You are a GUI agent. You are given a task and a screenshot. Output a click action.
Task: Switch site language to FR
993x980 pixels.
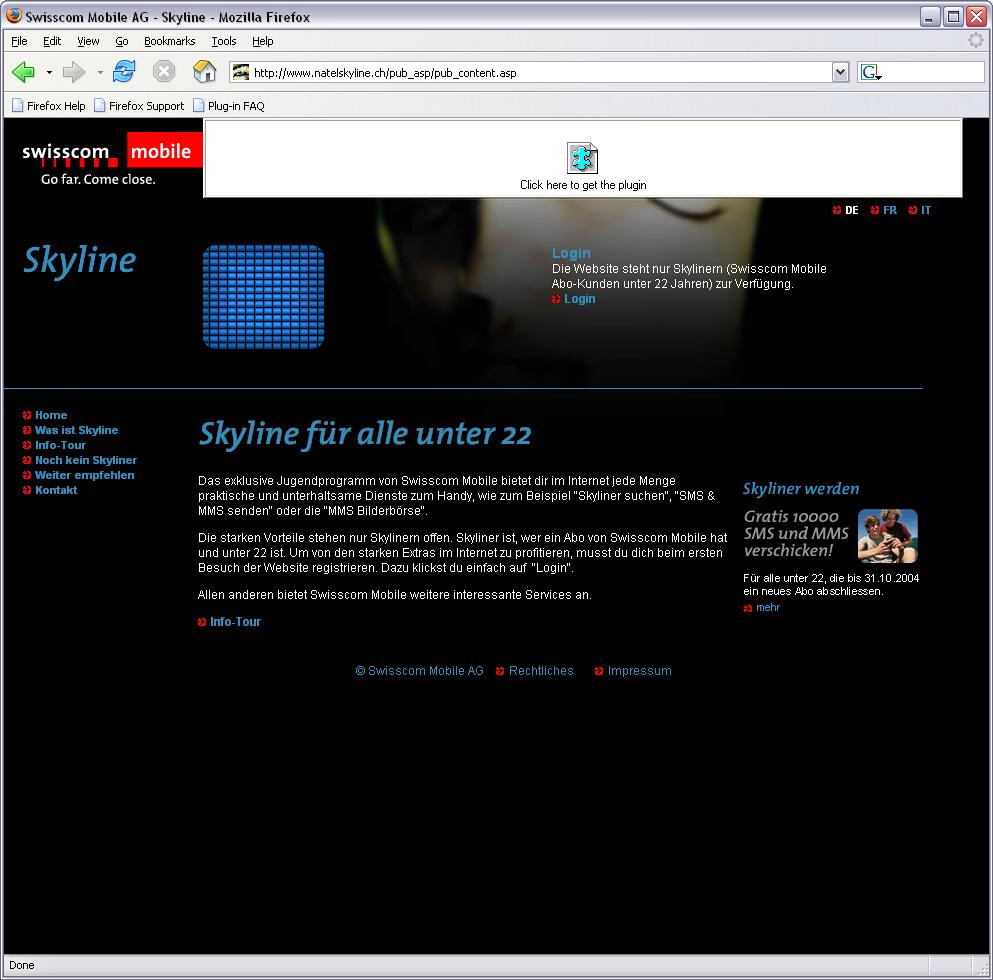pos(889,210)
